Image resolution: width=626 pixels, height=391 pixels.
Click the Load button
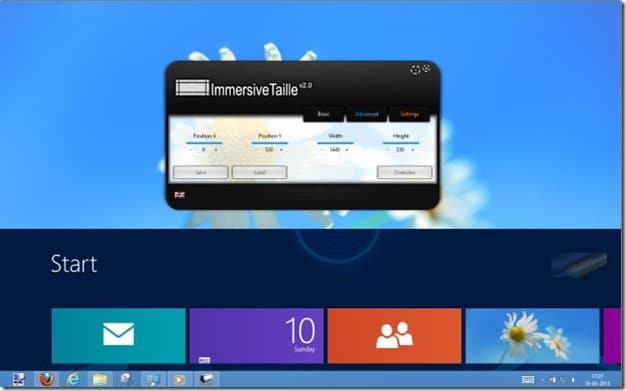pos(260,172)
